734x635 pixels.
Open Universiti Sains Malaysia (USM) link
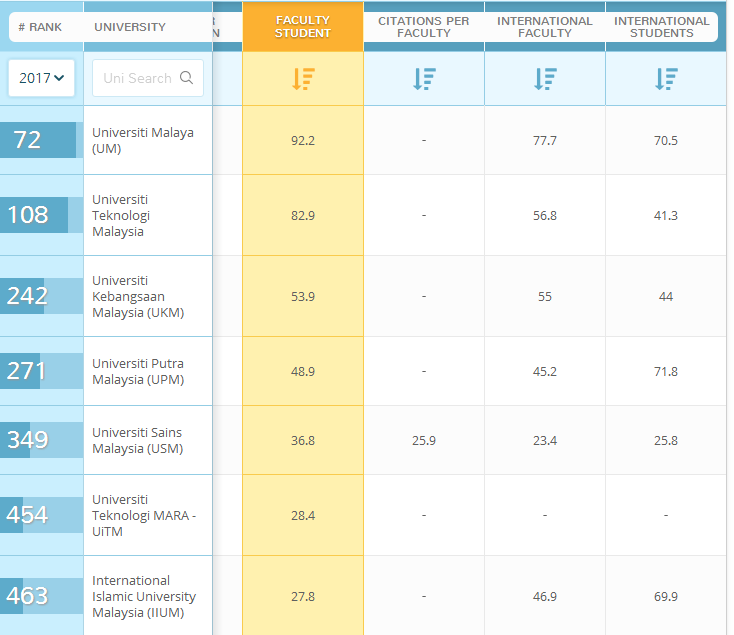tap(138, 440)
